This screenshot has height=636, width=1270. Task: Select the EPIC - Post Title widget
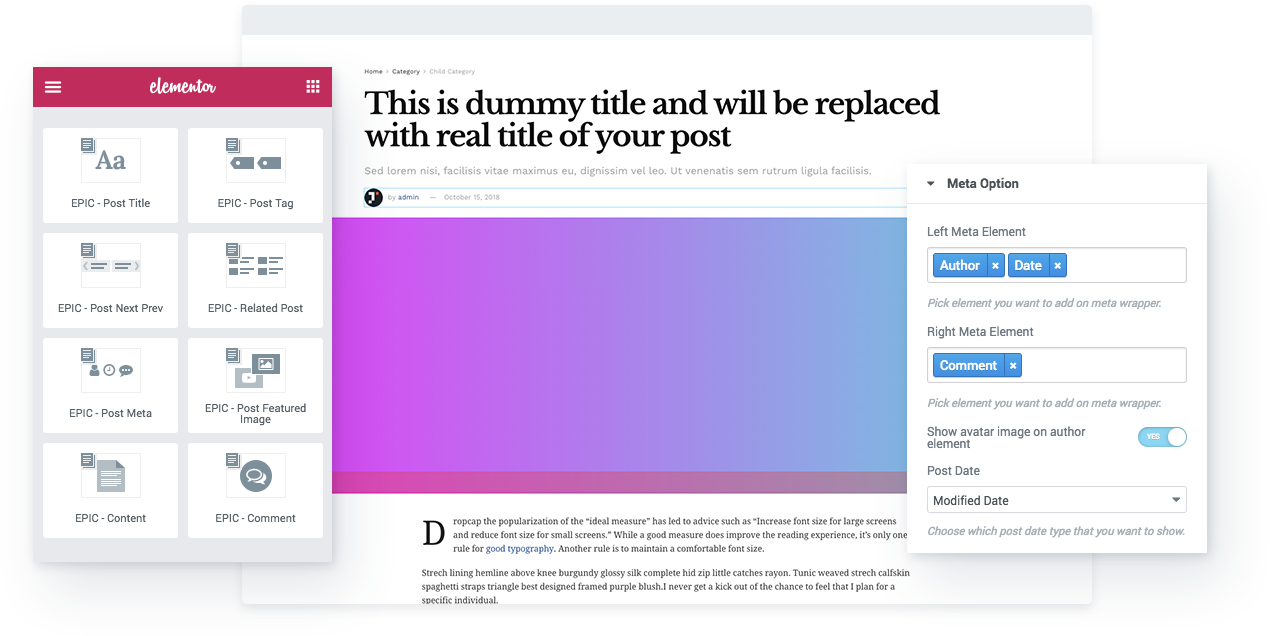tap(110, 175)
